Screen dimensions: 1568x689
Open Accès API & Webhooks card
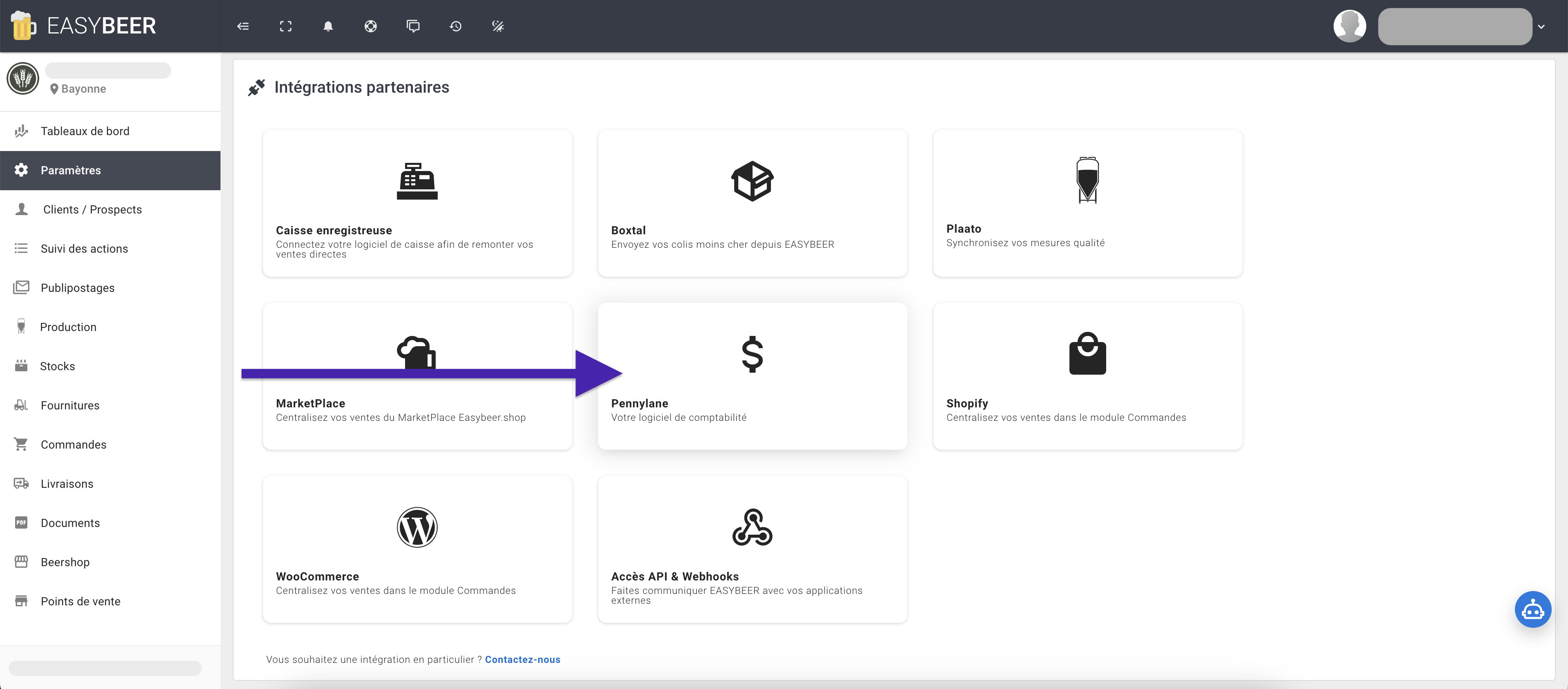752,550
